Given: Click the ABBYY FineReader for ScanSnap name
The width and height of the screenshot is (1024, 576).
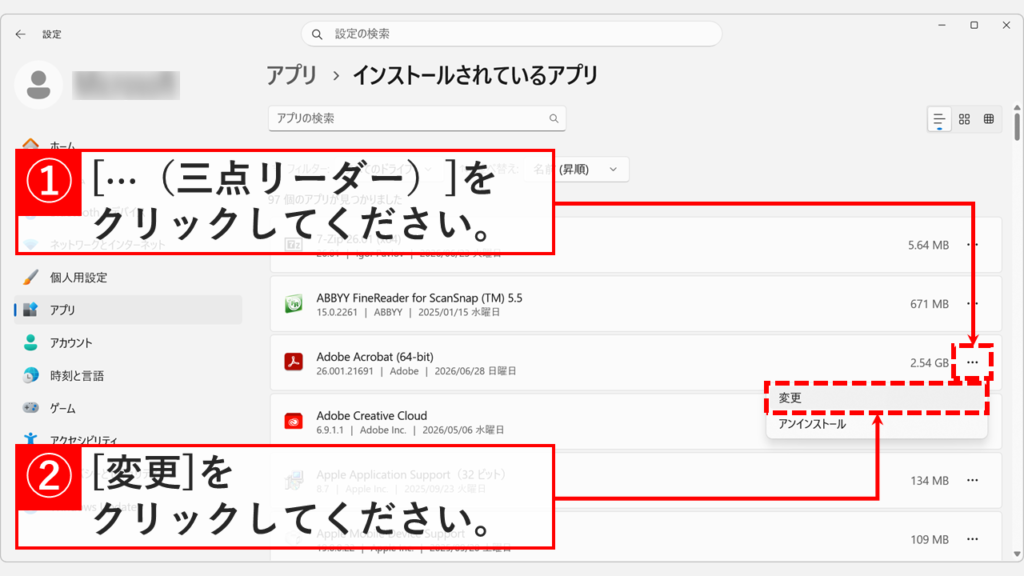Looking at the screenshot, I should pos(419,298).
